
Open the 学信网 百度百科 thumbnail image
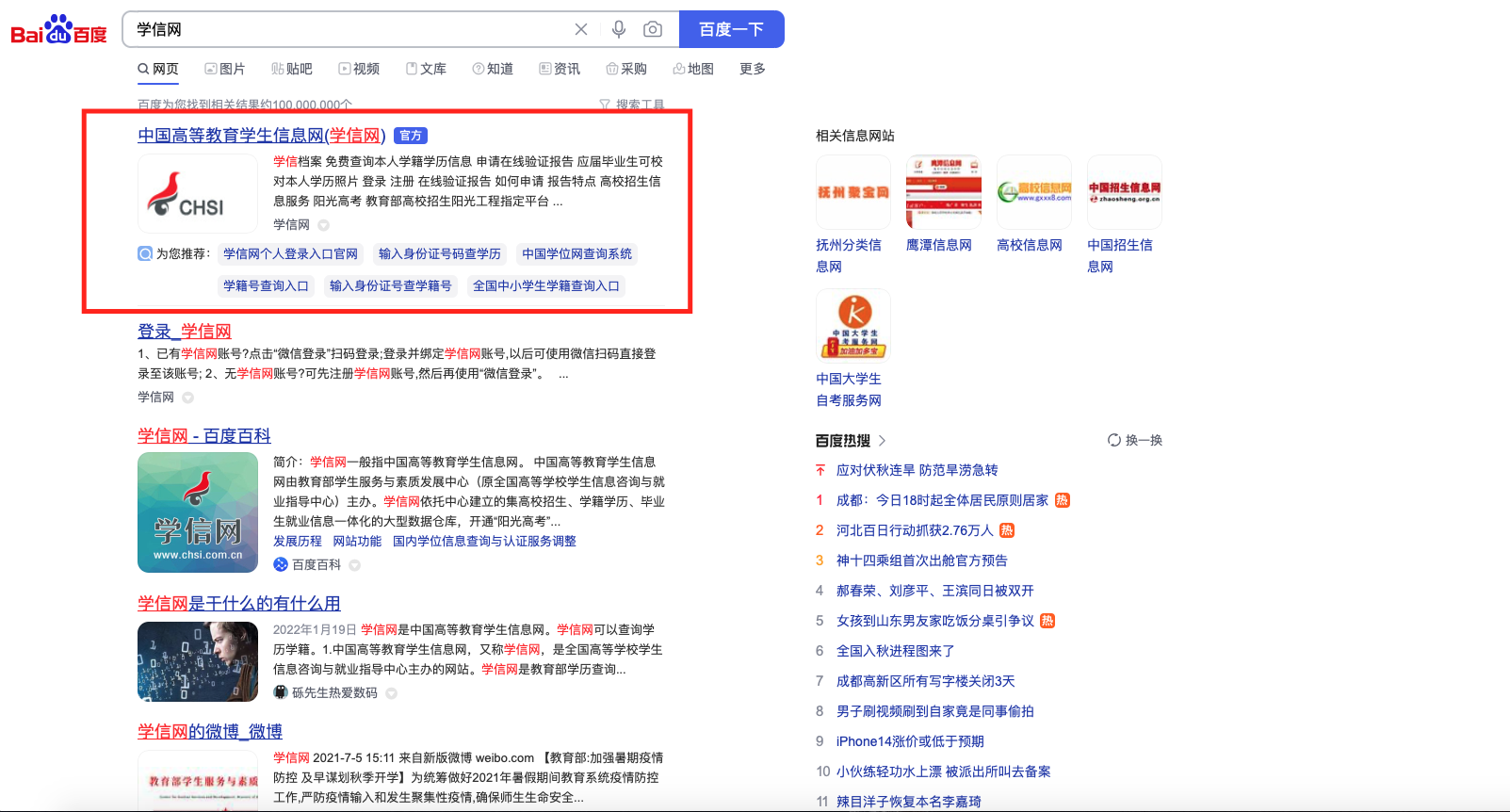tap(198, 512)
